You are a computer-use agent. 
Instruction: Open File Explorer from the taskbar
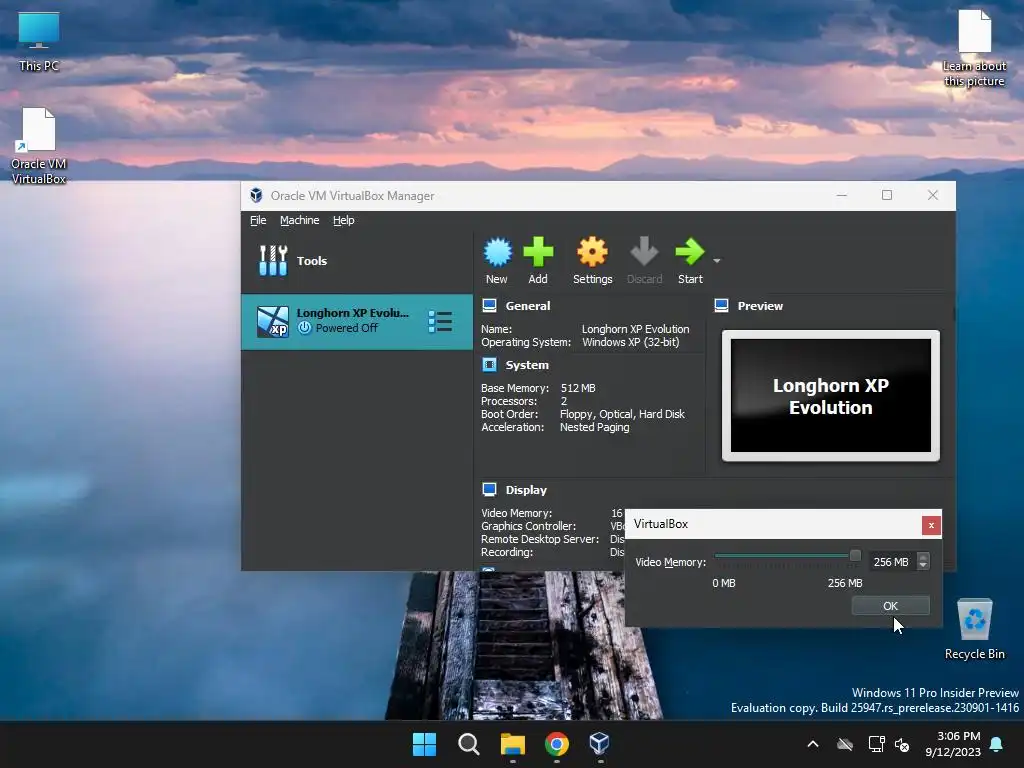point(513,744)
